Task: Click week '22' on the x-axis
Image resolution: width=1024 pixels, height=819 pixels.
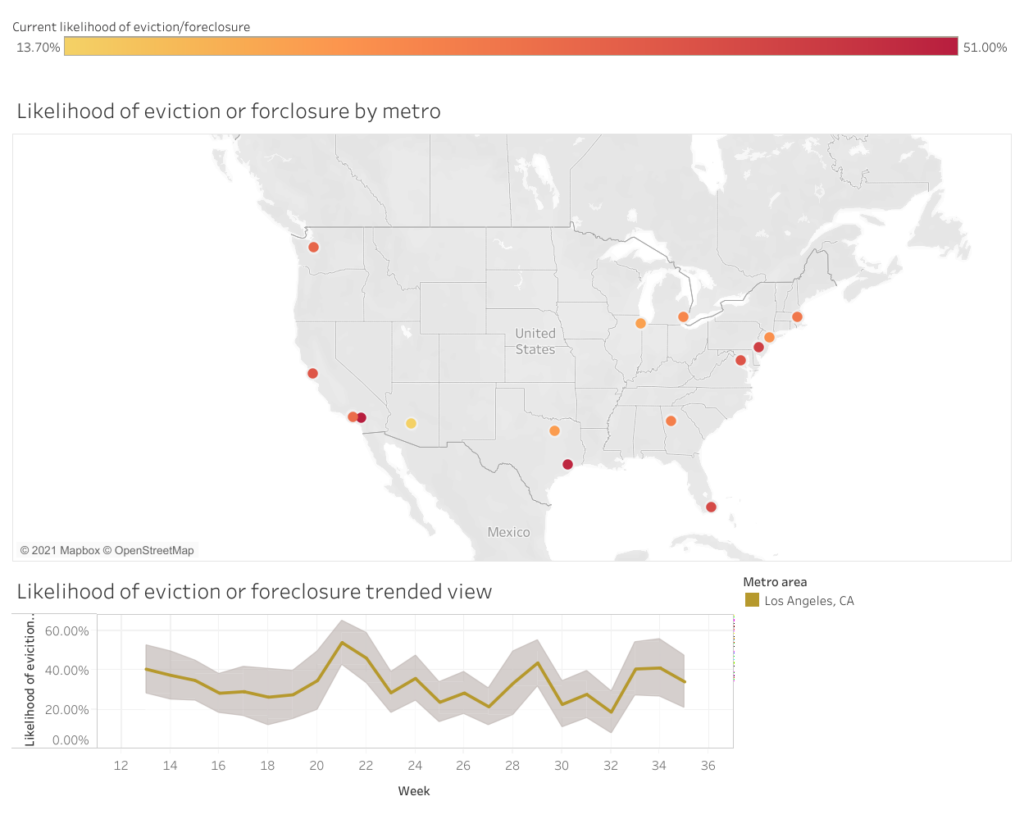Action: 366,765
